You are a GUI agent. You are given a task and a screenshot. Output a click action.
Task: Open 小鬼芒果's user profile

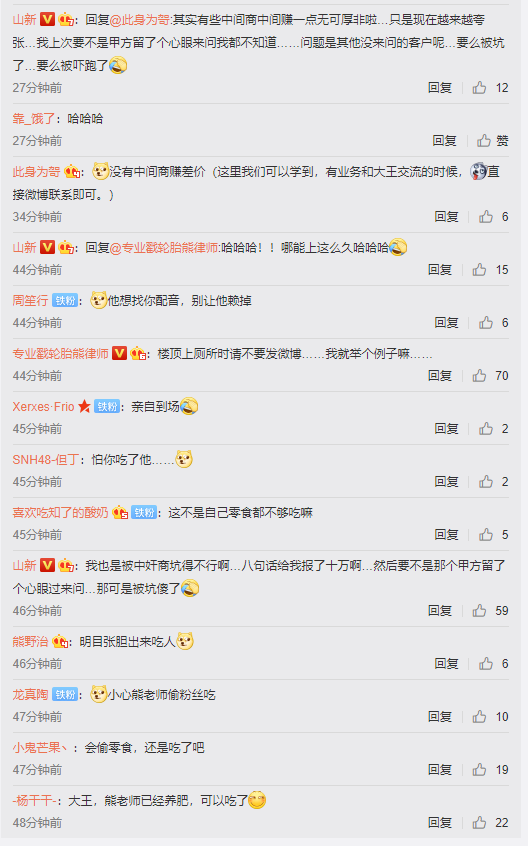(x=40, y=748)
